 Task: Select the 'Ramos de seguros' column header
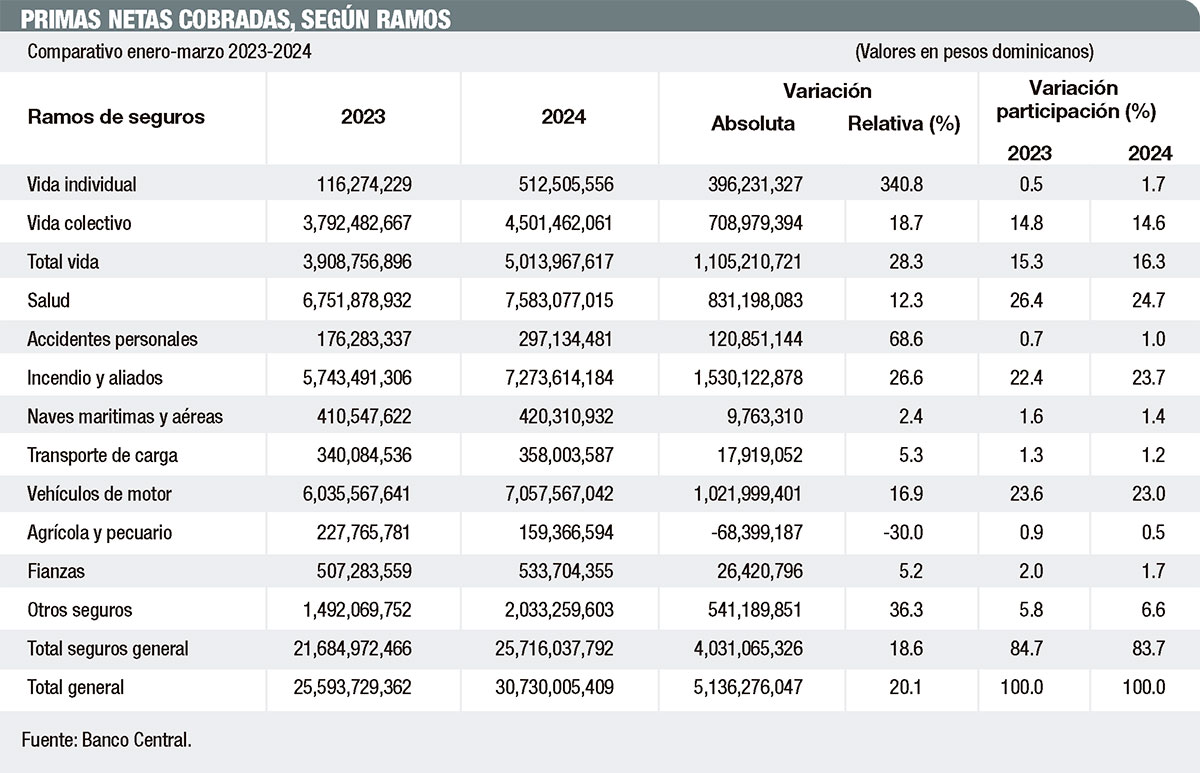pyautogui.click(x=116, y=117)
